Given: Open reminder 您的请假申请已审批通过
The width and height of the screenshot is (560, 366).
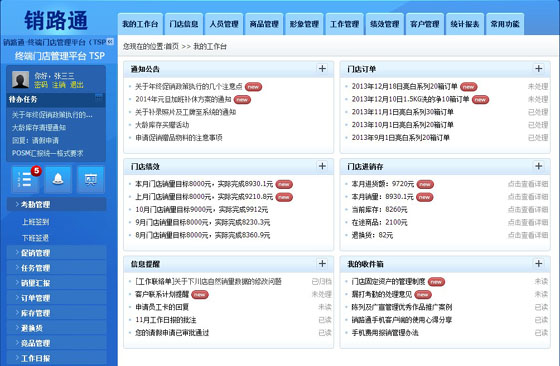Looking at the screenshot, I should pyautogui.click(x=172, y=332).
